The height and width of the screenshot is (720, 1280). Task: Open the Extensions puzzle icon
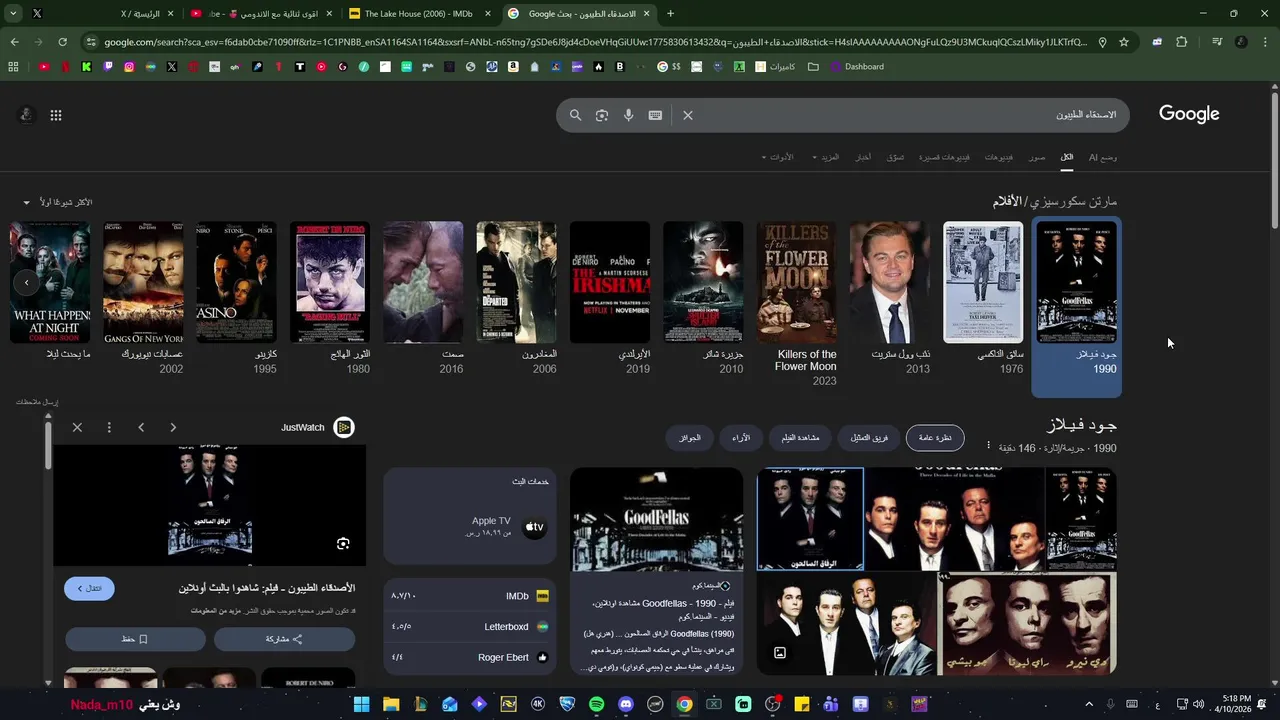coord(1182,42)
